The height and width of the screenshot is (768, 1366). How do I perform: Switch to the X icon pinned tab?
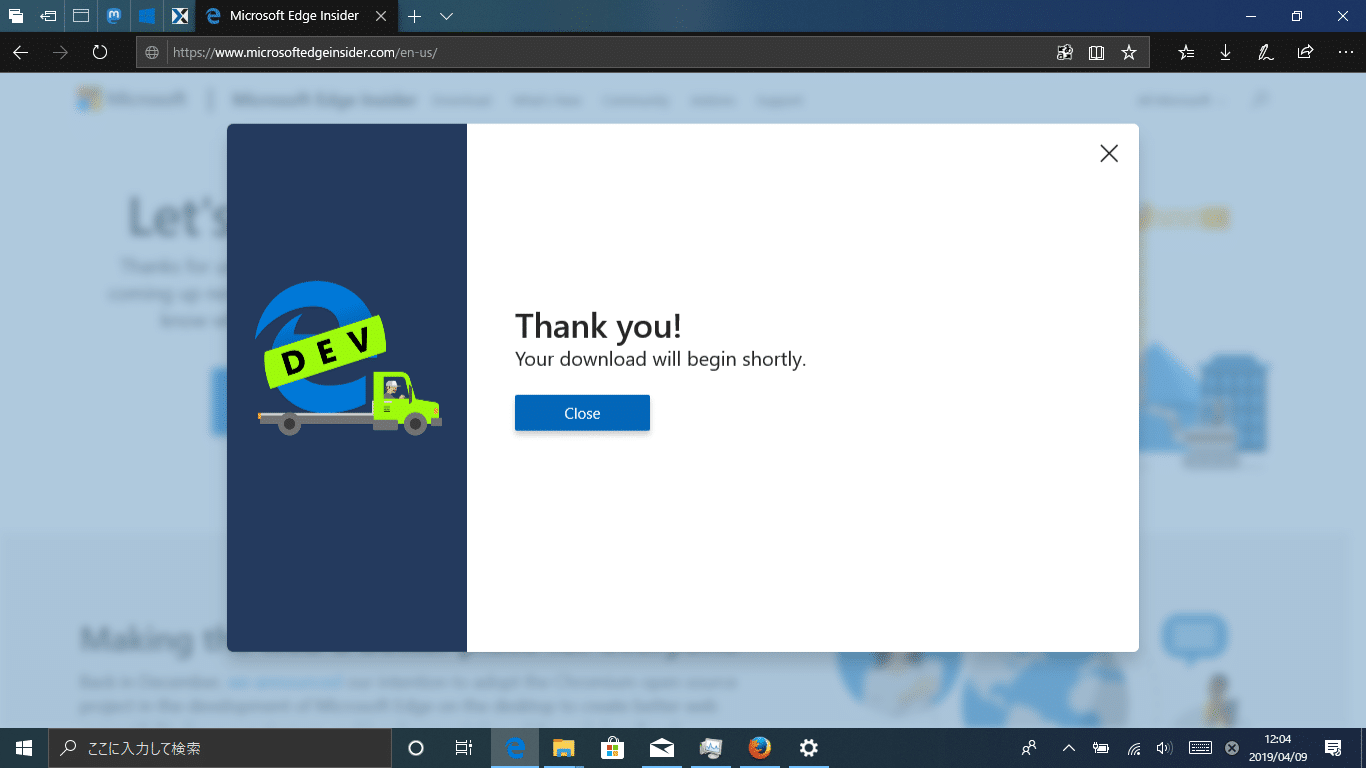(x=180, y=16)
